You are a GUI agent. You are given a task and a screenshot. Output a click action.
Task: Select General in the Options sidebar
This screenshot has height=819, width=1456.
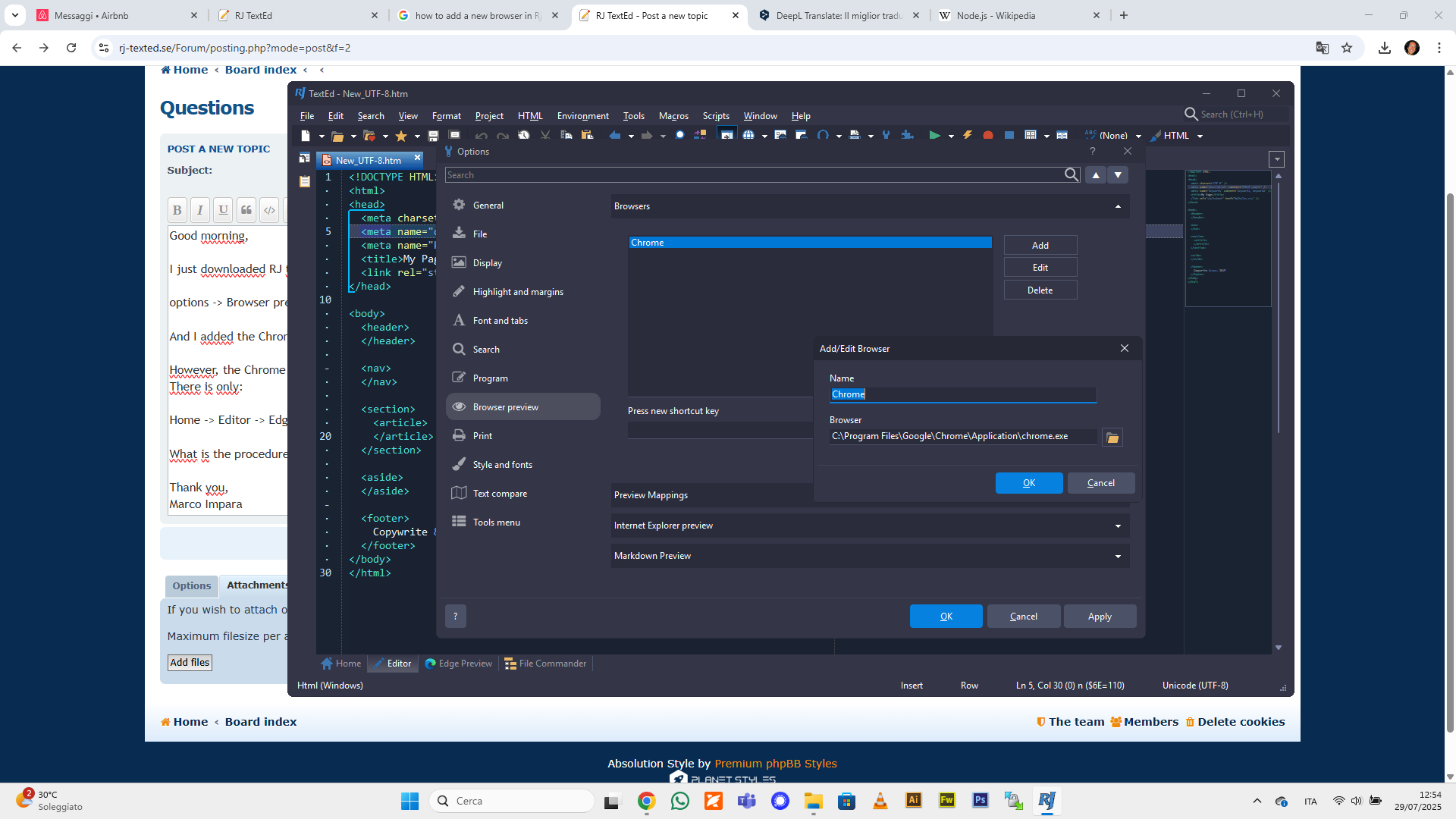pyautogui.click(x=523, y=206)
